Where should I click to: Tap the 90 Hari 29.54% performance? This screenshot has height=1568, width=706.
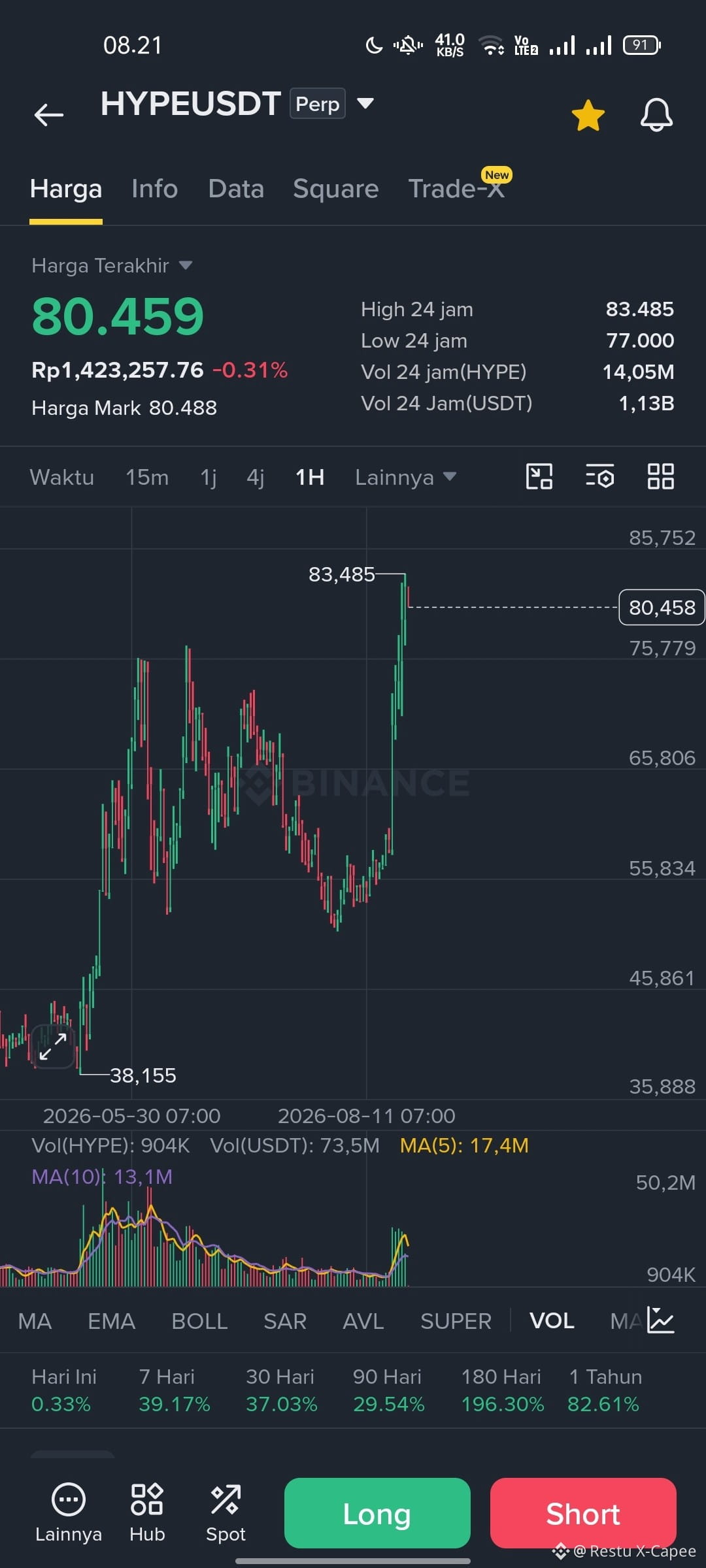click(388, 1390)
